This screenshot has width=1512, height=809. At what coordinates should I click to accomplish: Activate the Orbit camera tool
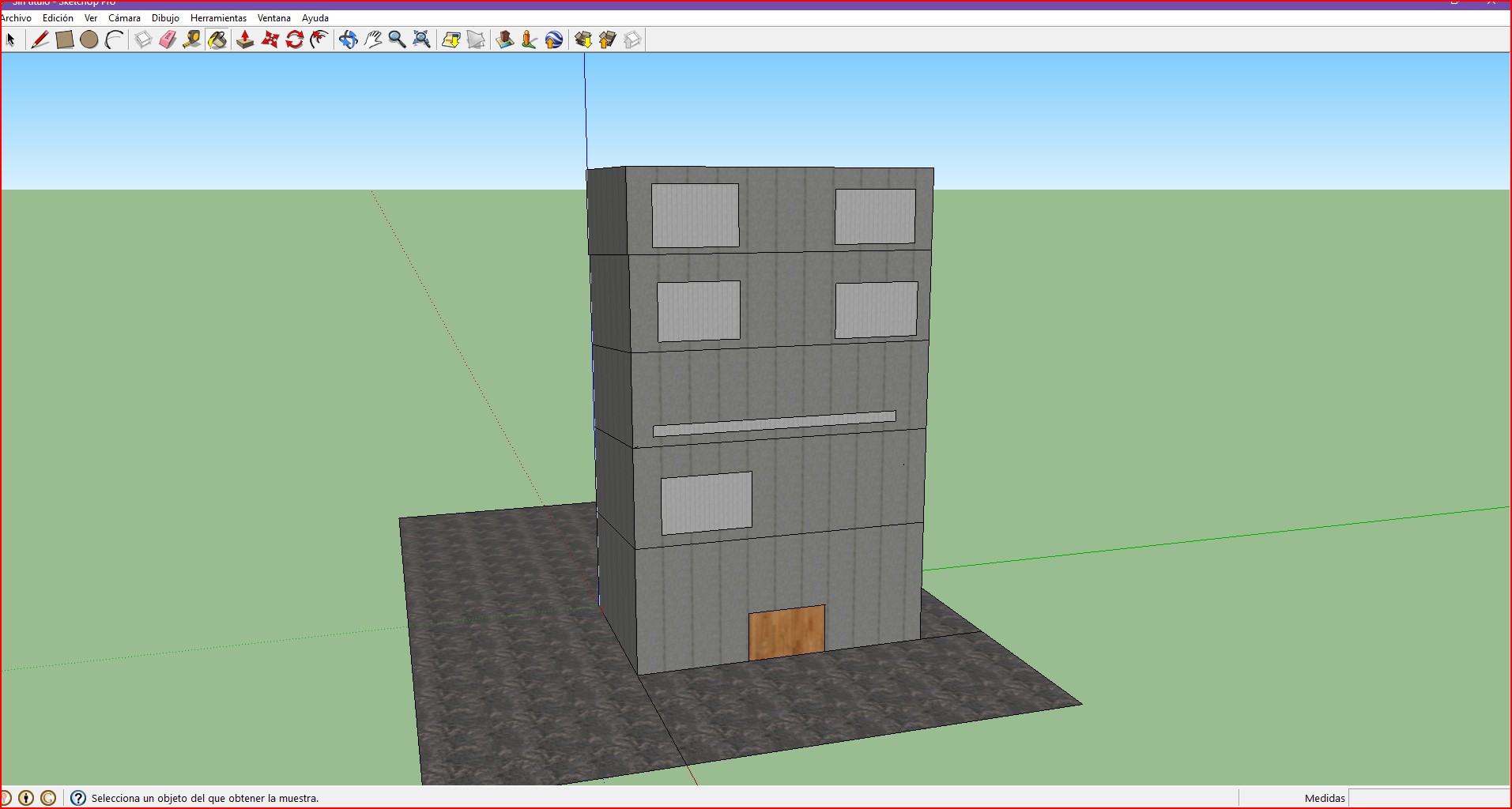click(x=348, y=40)
